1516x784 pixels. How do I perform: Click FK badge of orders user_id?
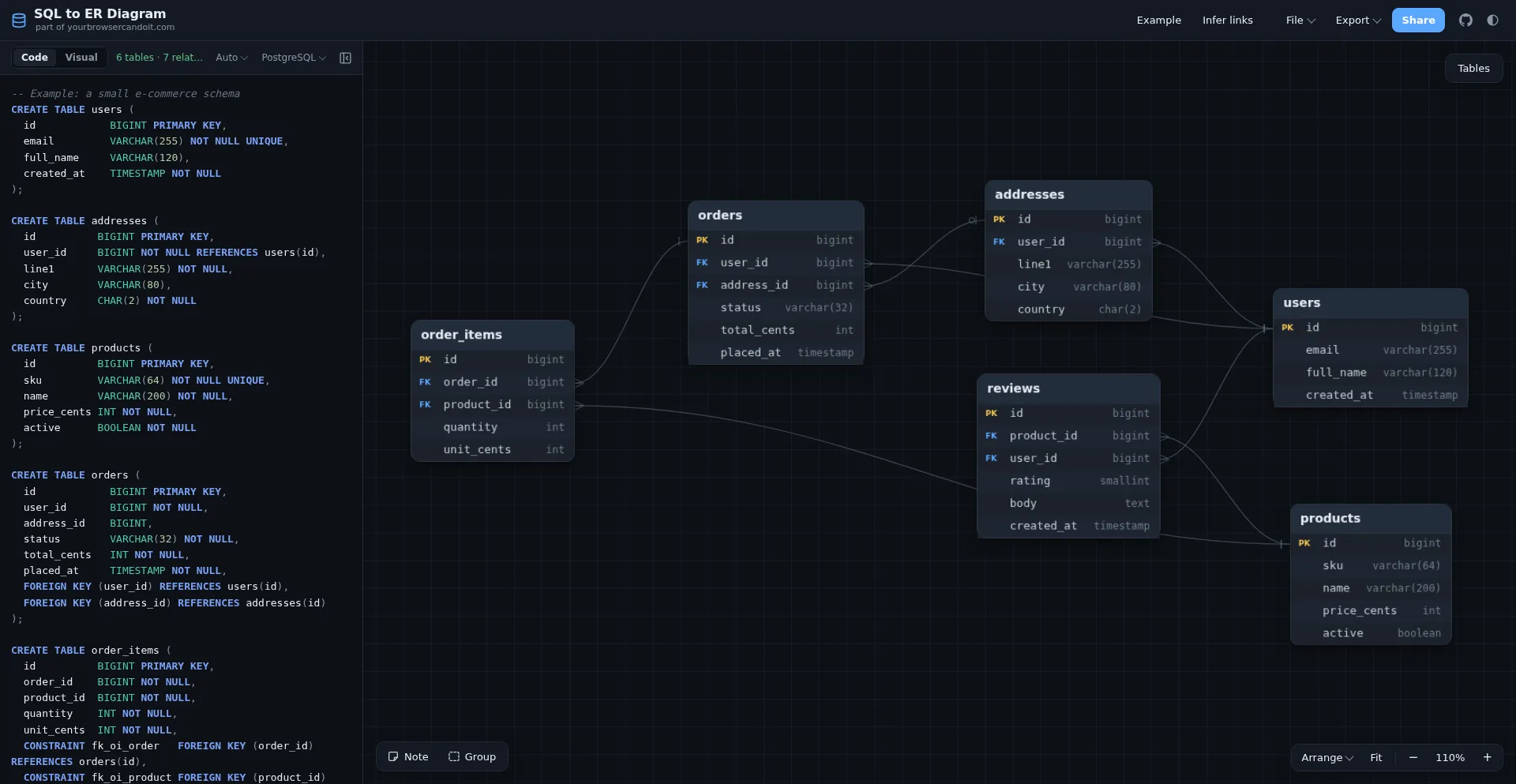click(x=702, y=263)
